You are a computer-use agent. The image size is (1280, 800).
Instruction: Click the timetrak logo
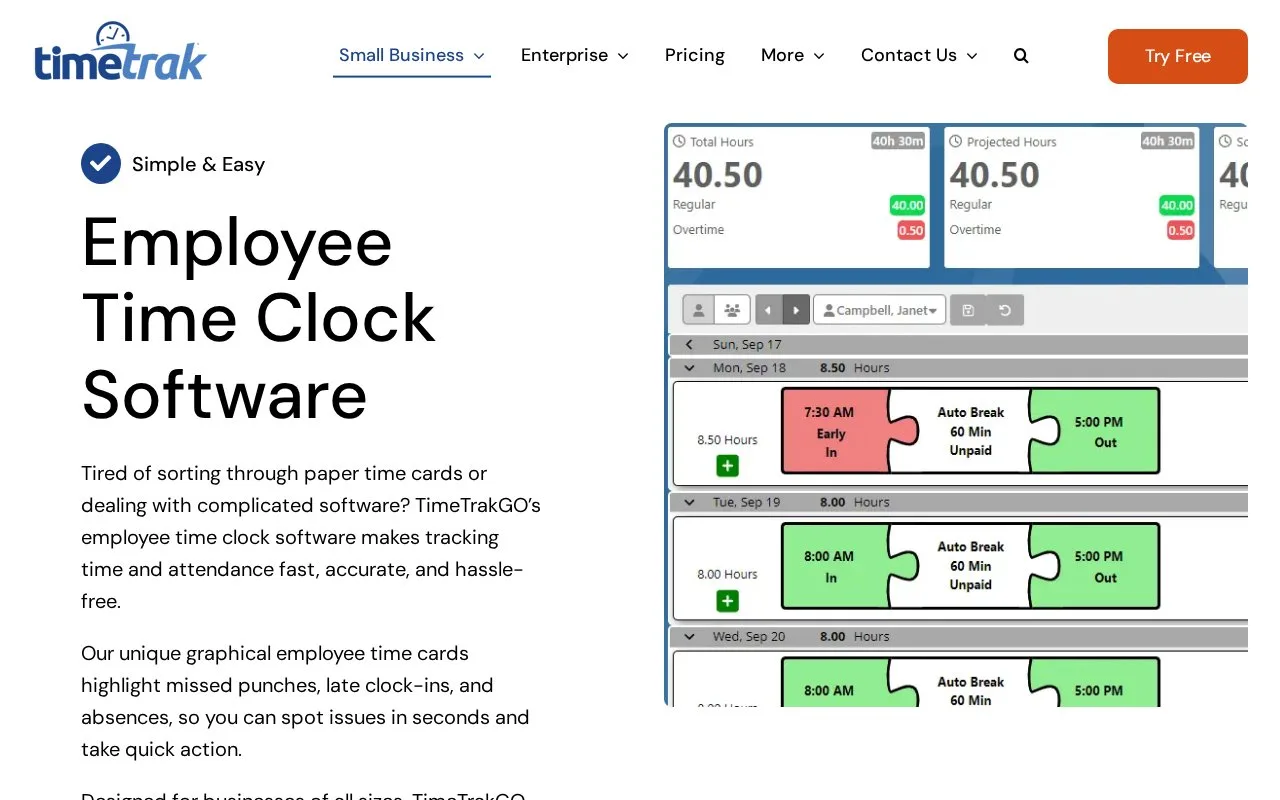click(120, 51)
